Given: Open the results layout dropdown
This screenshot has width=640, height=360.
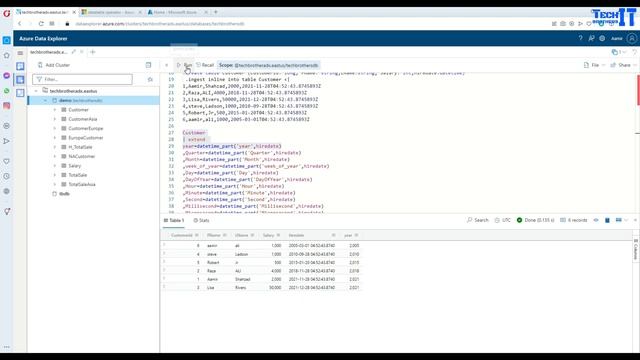Looking at the screenshot, I should [x=622, y=220].
